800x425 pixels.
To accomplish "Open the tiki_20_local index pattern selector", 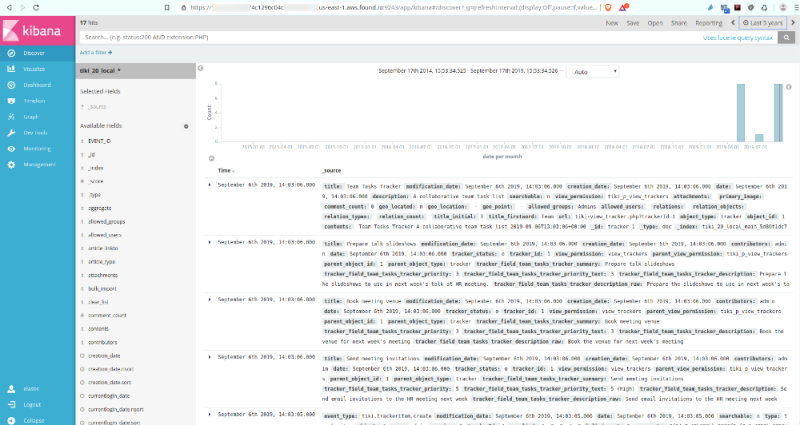I will [136, 71].
